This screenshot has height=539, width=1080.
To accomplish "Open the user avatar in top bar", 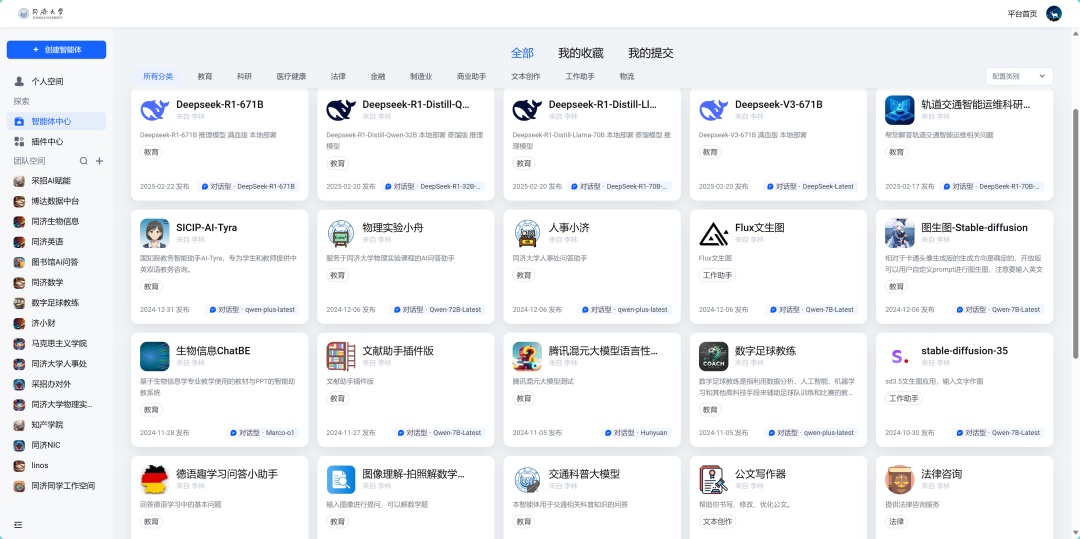I will [x=1053, y=13].
